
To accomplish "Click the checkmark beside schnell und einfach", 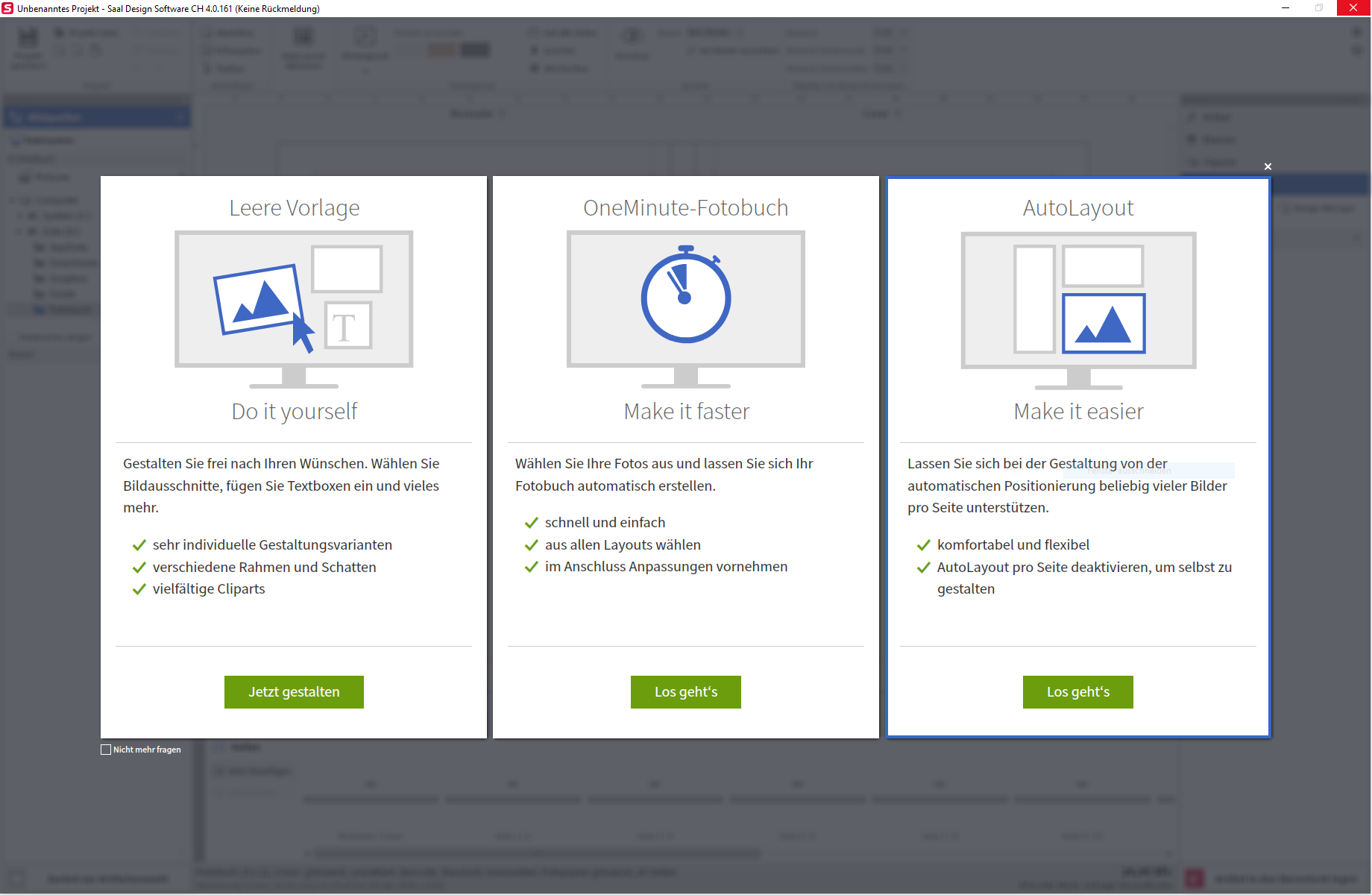I will point(531,523).
